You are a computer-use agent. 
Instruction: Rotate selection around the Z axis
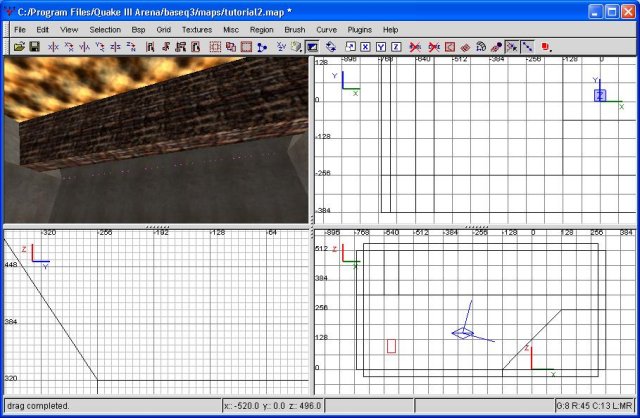tap(131, 47)
